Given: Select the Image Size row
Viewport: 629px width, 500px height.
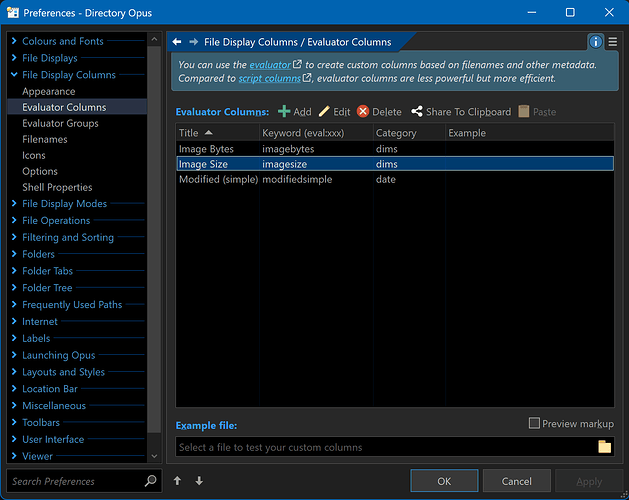Looking at the screenshot, I should [395, 164].
